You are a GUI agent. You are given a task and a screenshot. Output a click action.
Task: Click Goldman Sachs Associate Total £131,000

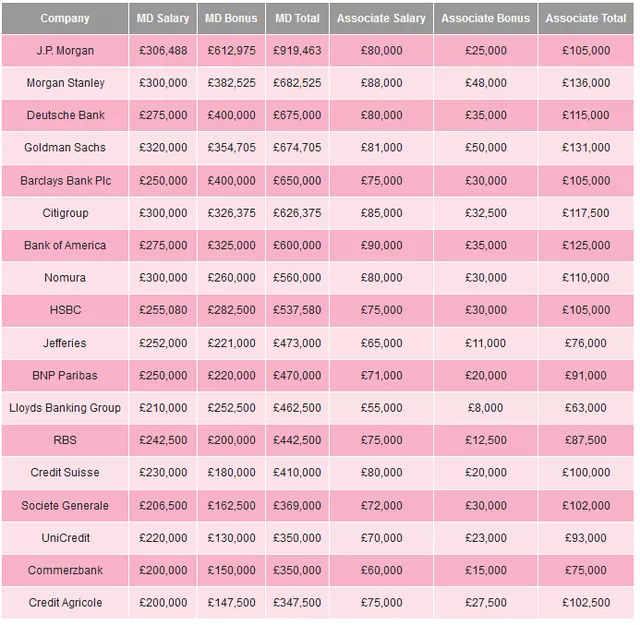point(586,148)
